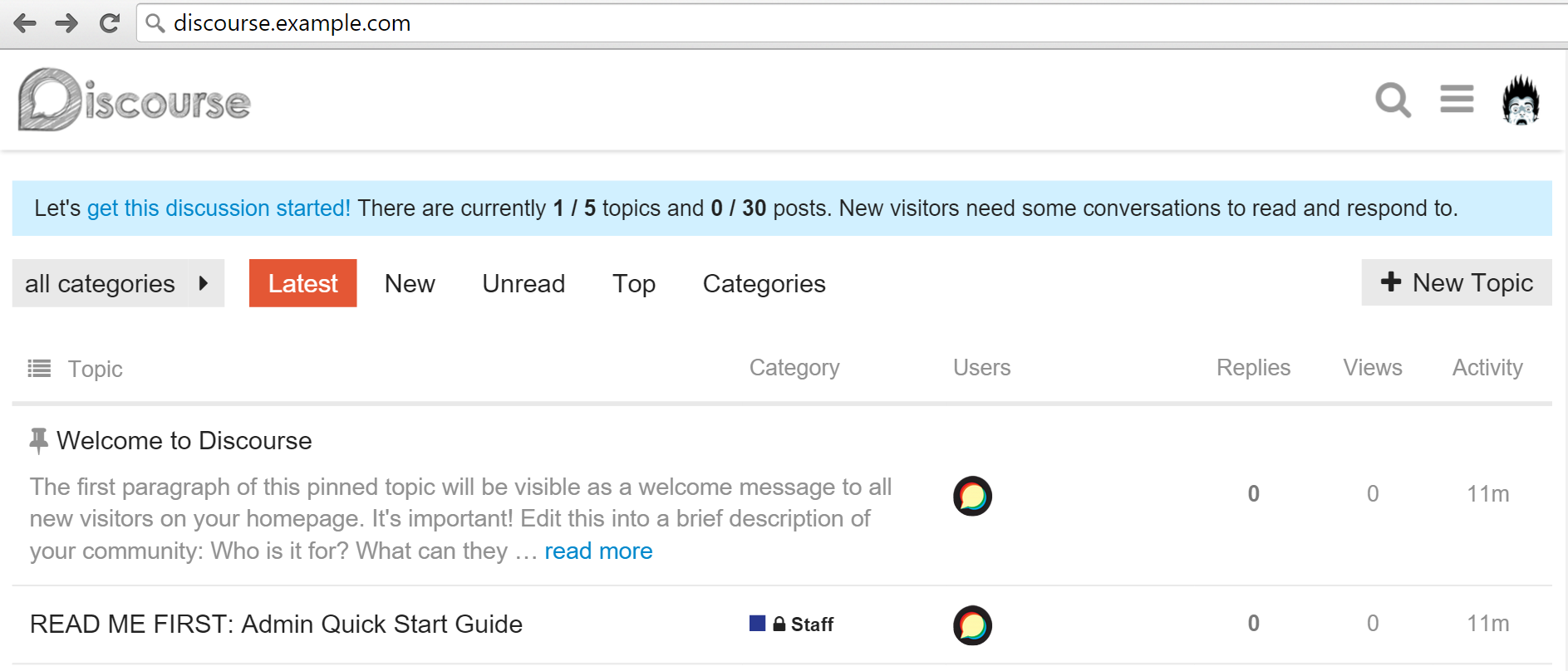Image resolution: width=1568 pixels, height=671 pixels.
Task: Open the user avatar profile menu
Action: click(1521, 100)
